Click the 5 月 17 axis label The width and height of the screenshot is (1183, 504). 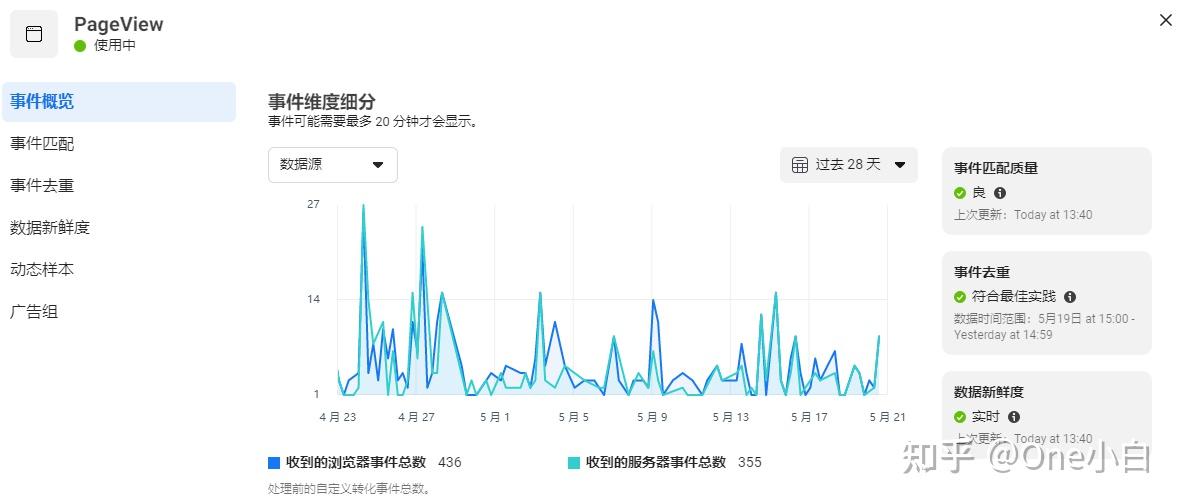[809, 417]
